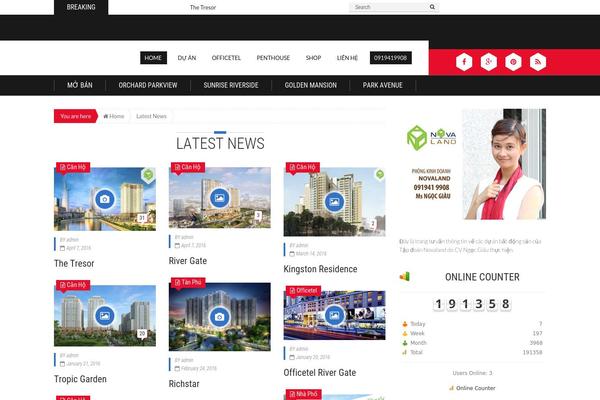This screenshot has height=400, width=600.
Task: Click the Căn Hộ tag on Tropic Garden
Action: (73, 285)
